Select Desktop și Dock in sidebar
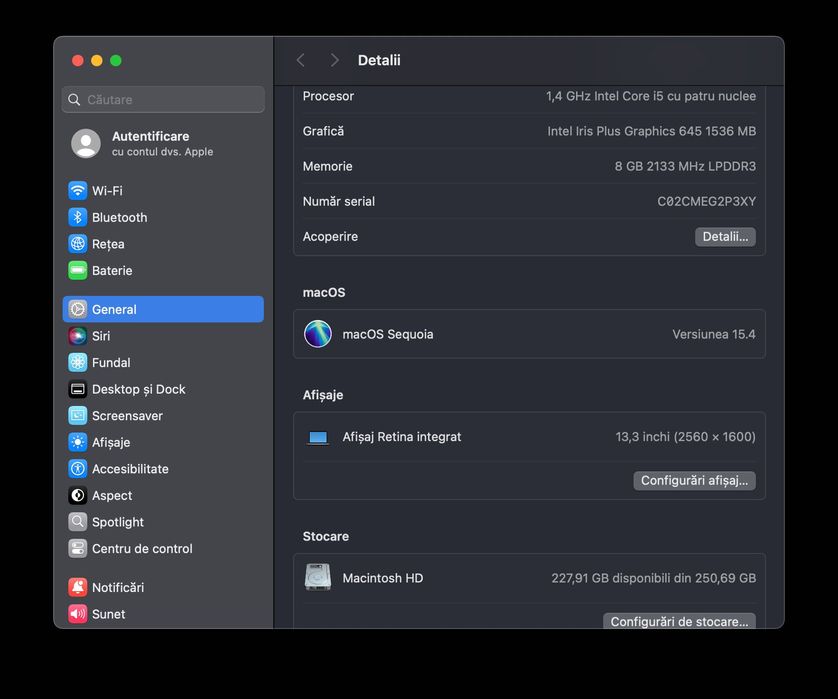Viewport: 838px width, 699px height. tap(163, 389)
